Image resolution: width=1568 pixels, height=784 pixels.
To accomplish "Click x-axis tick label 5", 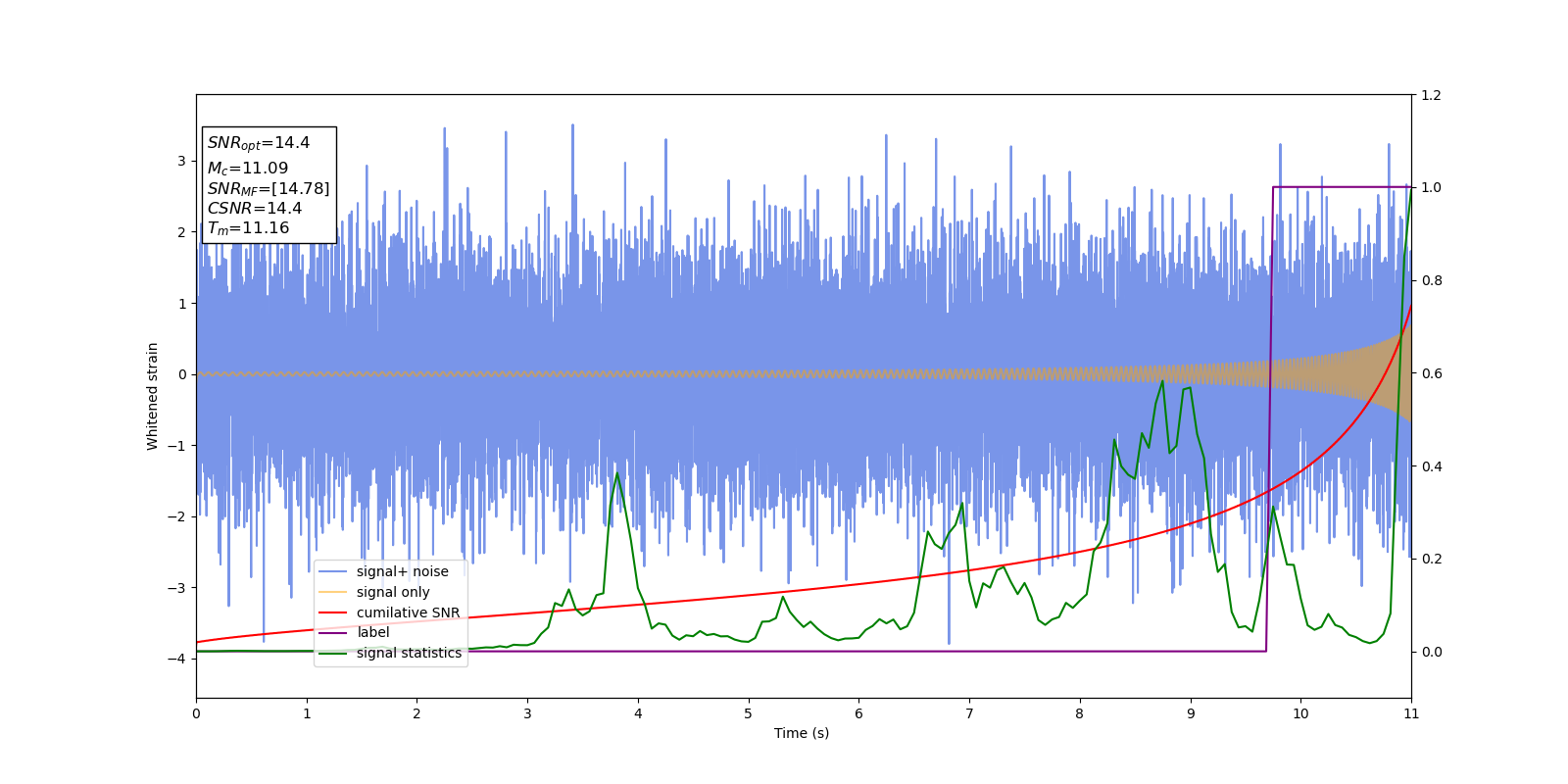I will point(748,713).
